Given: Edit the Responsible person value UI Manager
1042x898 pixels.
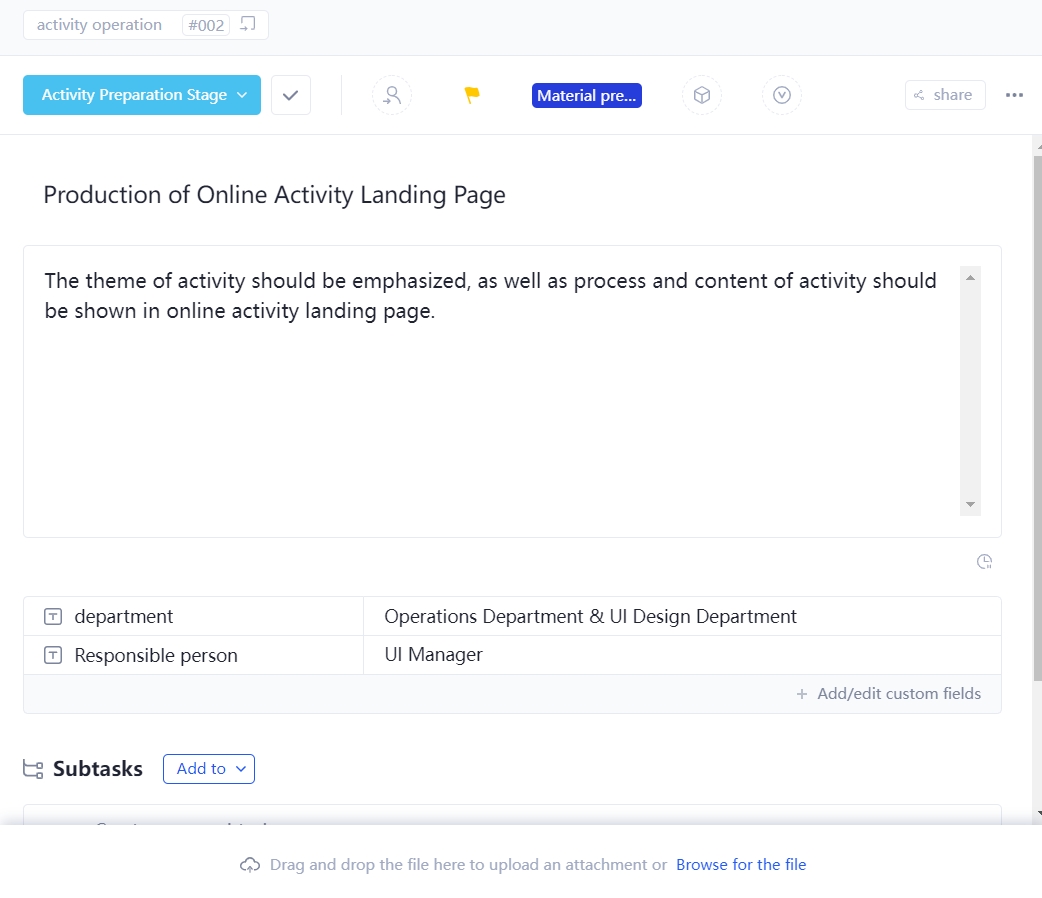Looking at the screenshot, I should [434, 655].
